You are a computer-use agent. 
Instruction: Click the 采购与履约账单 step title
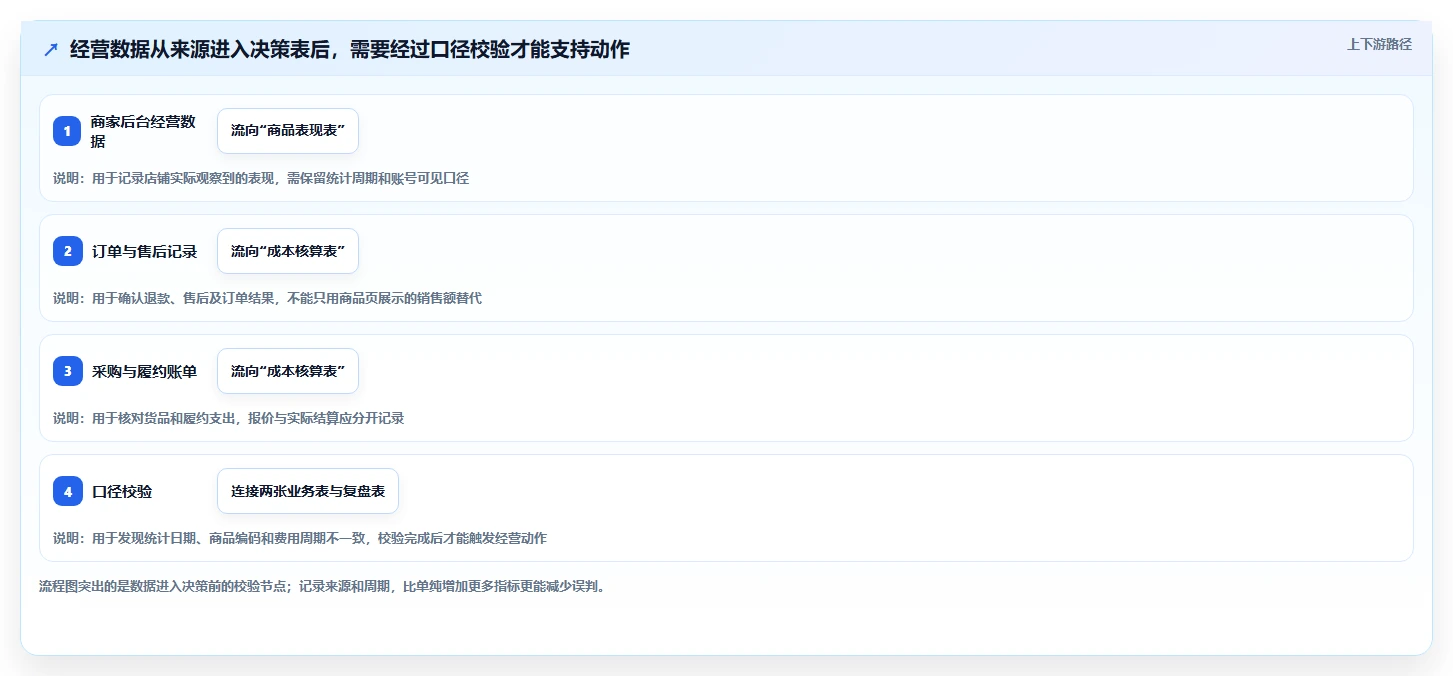(x=144, y=371)
